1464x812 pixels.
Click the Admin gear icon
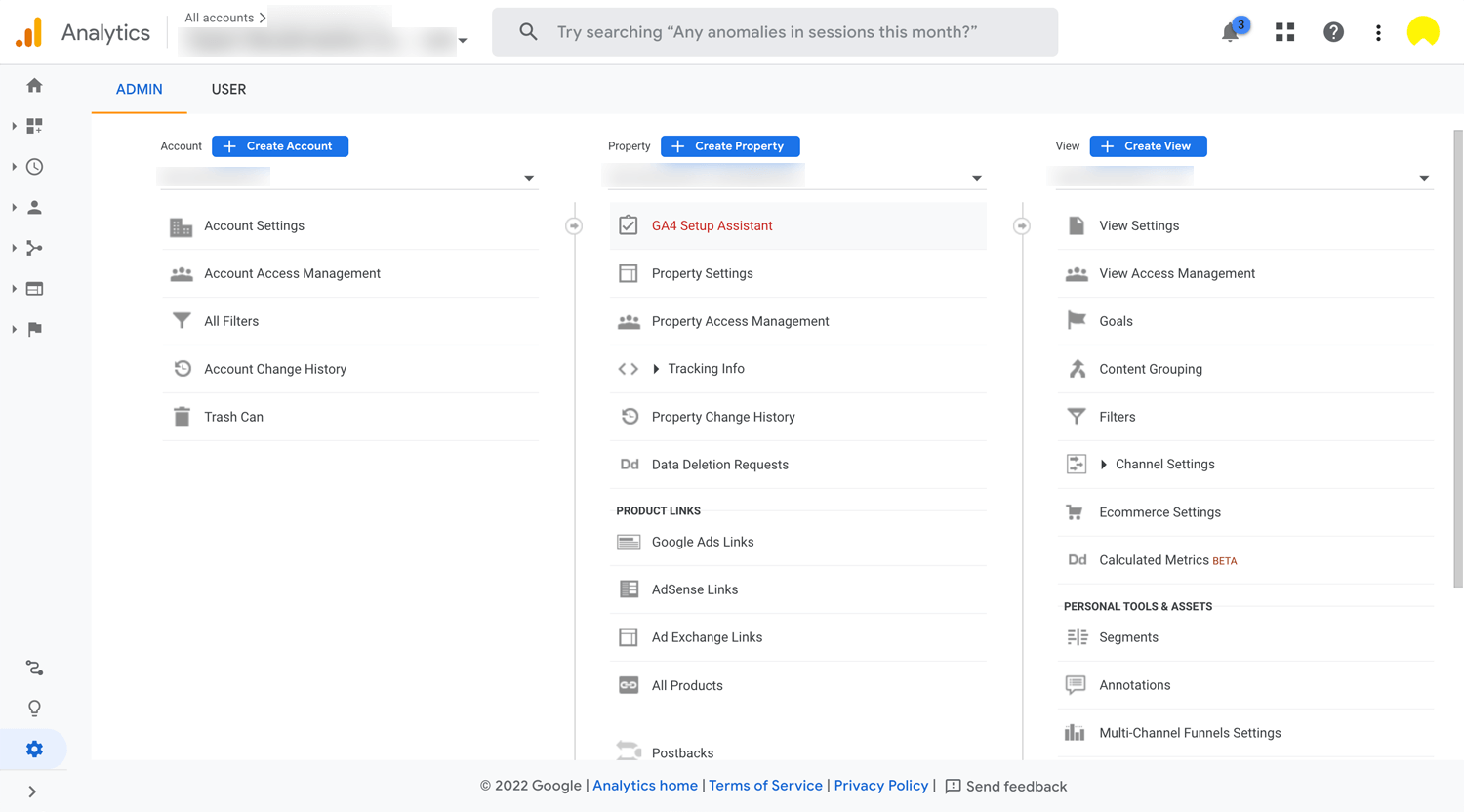(x=34, y=749)
